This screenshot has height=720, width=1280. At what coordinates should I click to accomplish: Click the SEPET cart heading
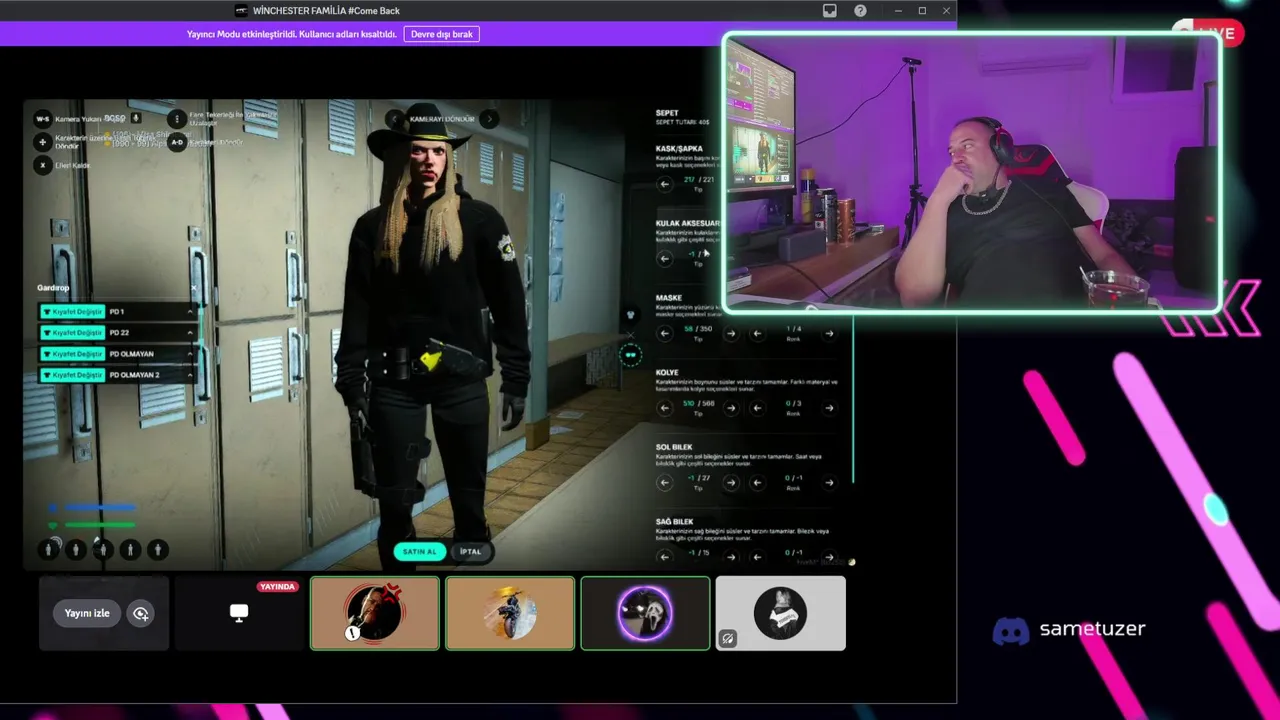pyautogui.click(x=667, y=113)
